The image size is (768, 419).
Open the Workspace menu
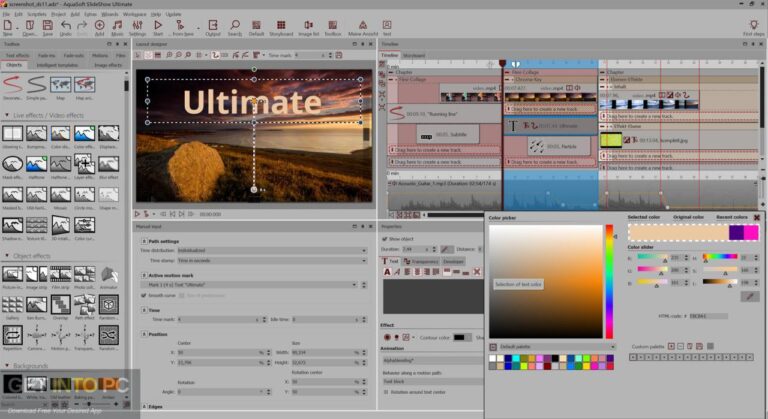tap(134, 14)
